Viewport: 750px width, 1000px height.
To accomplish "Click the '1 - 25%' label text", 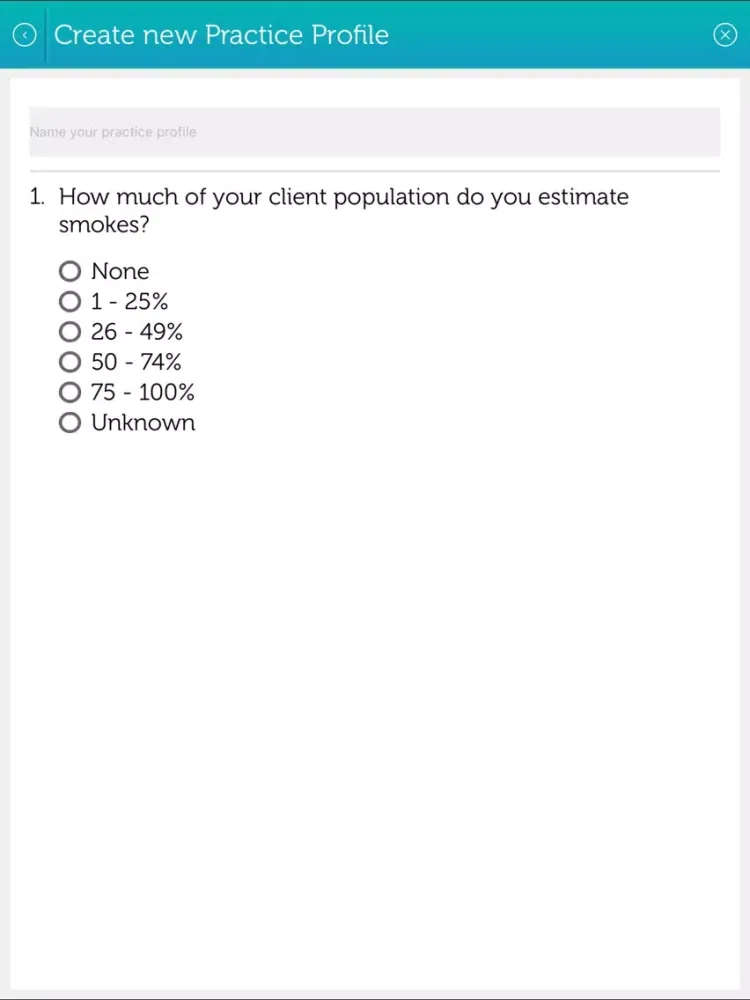I will click(x=129, y=301).
